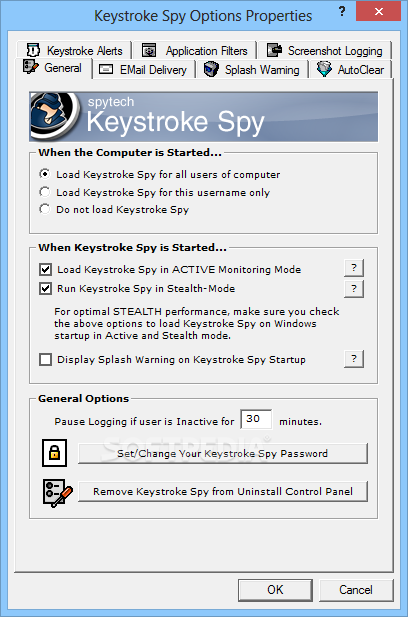Close the Options Properties dialog
Screen dimensions: 408x617
coord(378,11)
